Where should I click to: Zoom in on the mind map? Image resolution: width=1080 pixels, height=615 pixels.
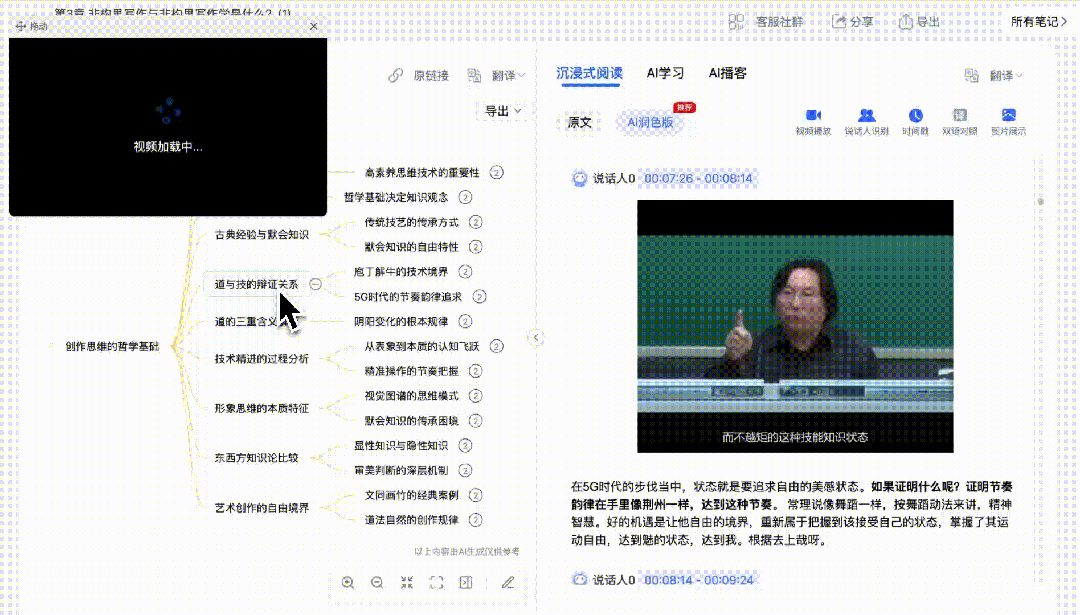point(348,582)
